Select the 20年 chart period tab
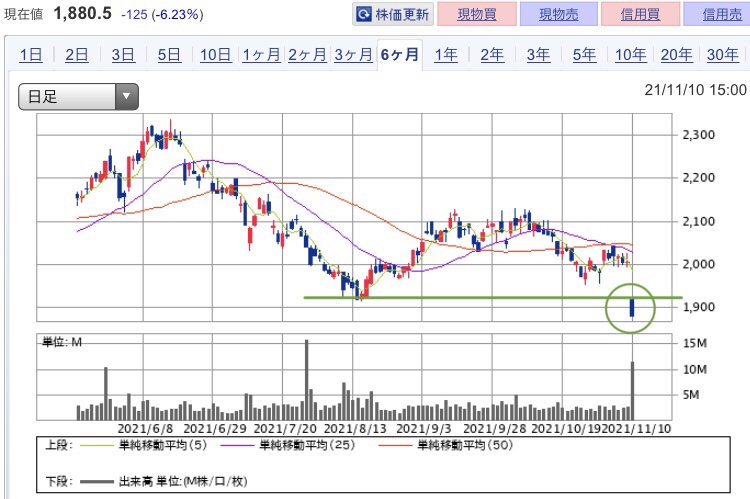Viewport: 750px width, 499px height. point(676,55)
